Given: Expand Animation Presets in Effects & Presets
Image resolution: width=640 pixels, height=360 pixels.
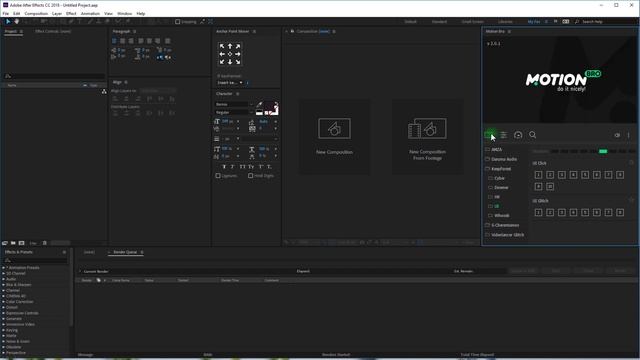Looking at the screenshot, I should [4, 268].
